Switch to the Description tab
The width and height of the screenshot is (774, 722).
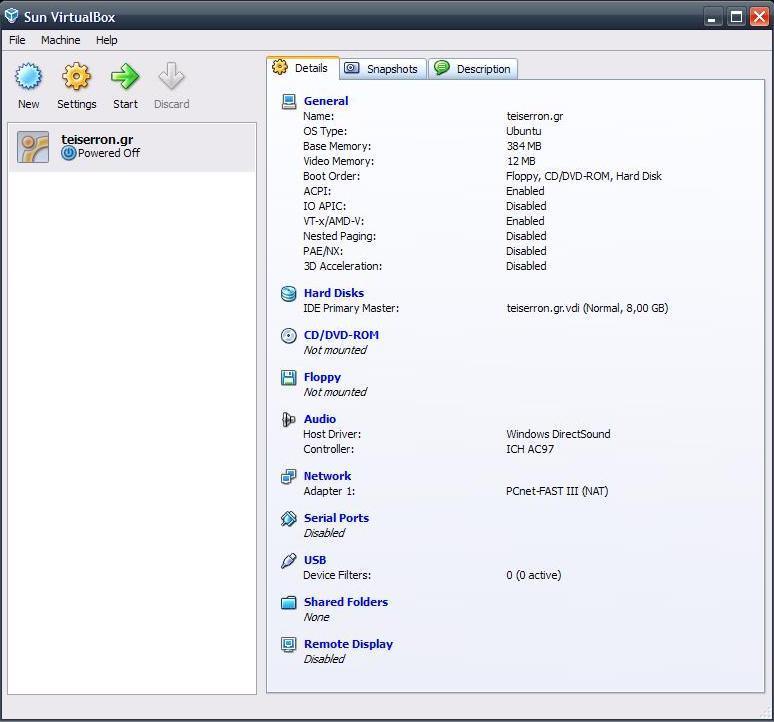[473, 69]
